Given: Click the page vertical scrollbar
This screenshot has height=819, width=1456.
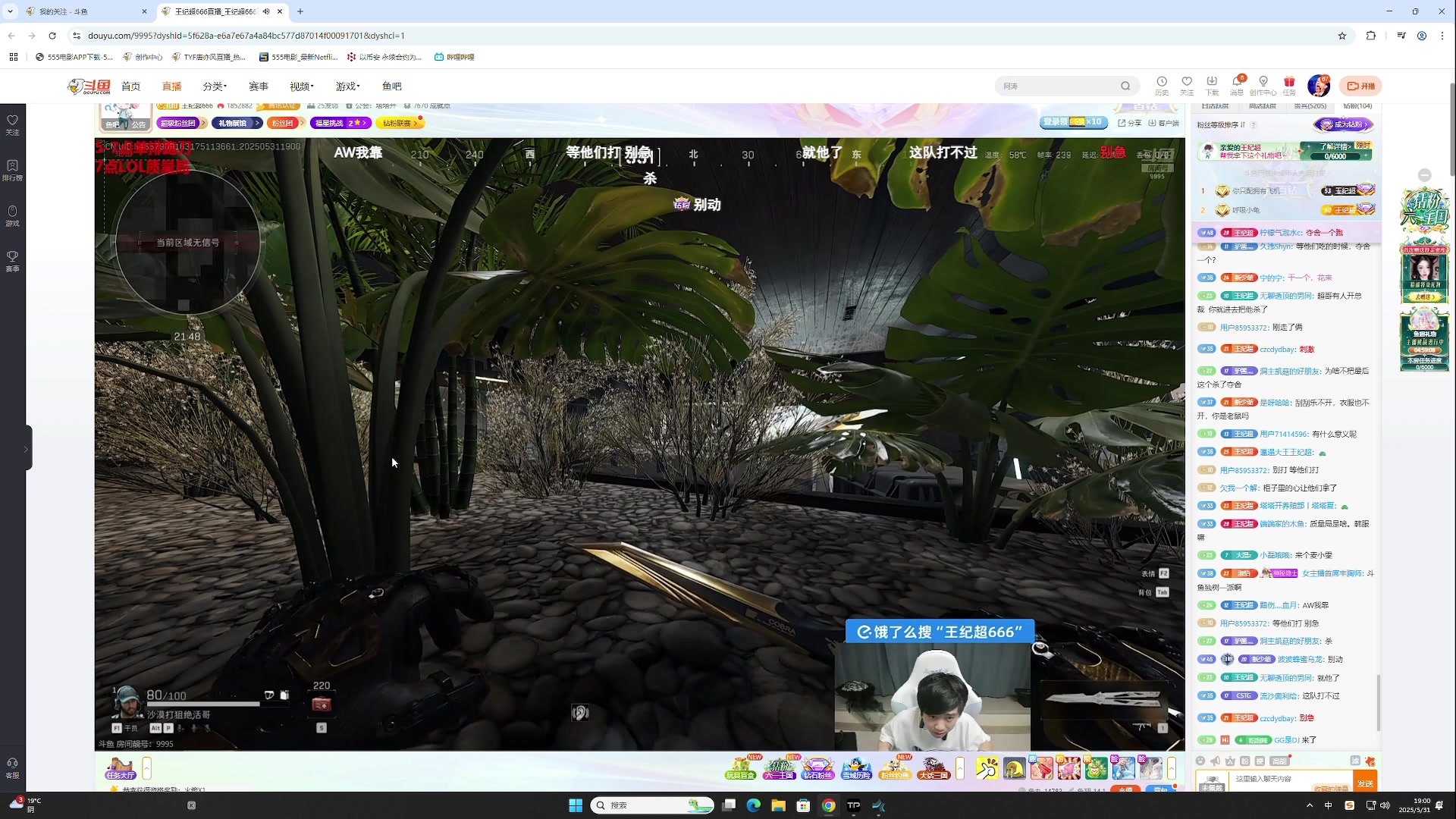Looking at the screenshot, I should click(1451, 129).
